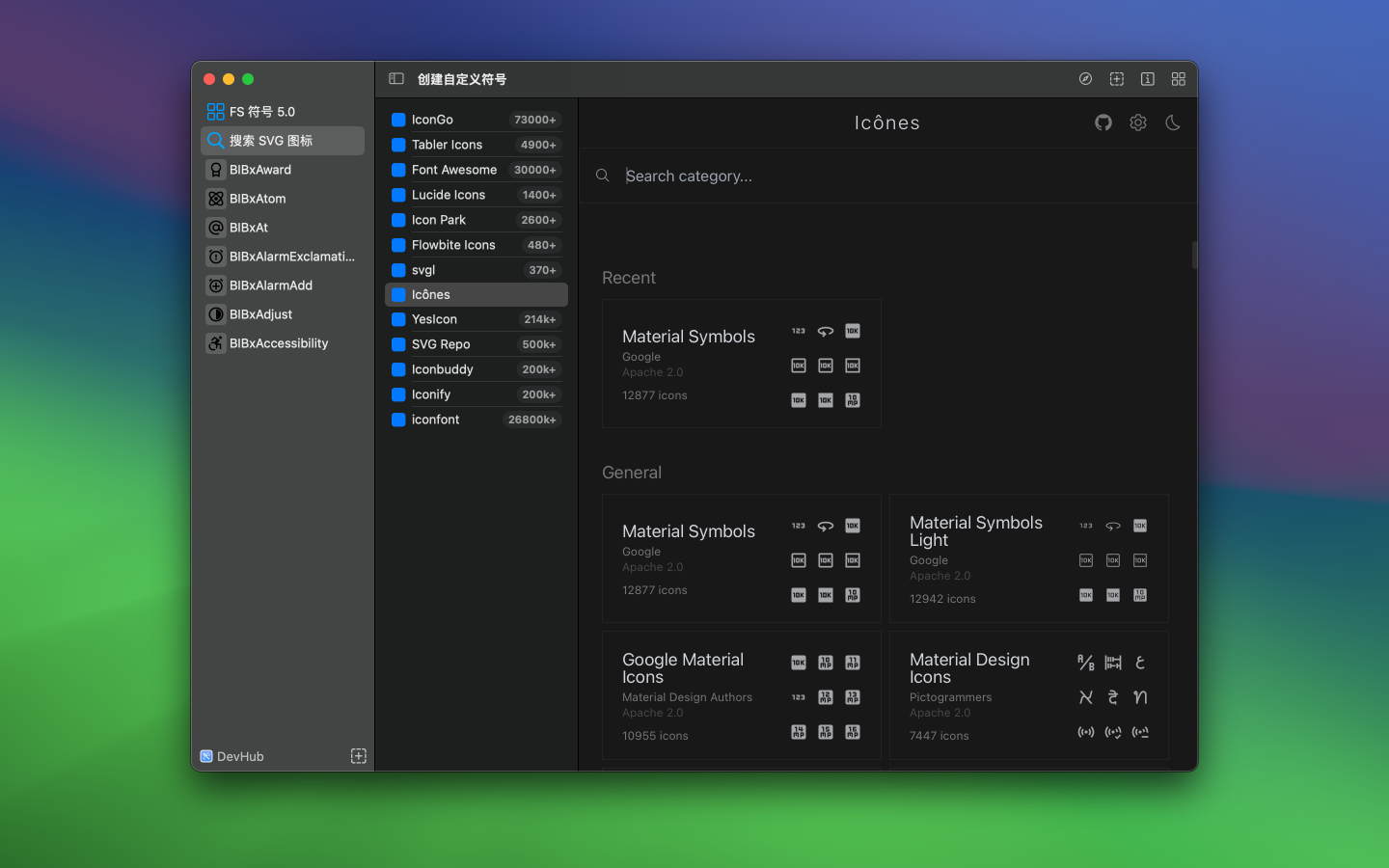The image size is (1389, 868).
Task: Open the SVG Repo source
Action: click(477, 344)
